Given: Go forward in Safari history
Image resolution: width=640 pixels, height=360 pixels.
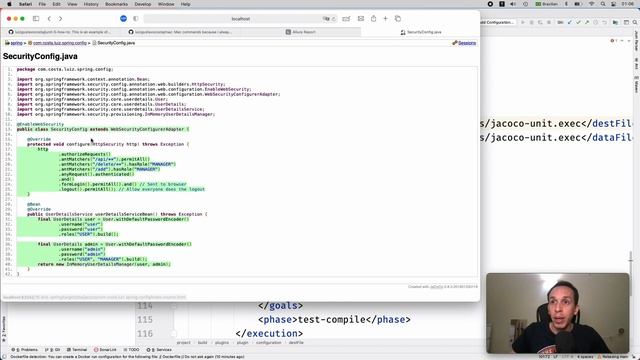Looking at the screenshot, I should coord(60,18).
